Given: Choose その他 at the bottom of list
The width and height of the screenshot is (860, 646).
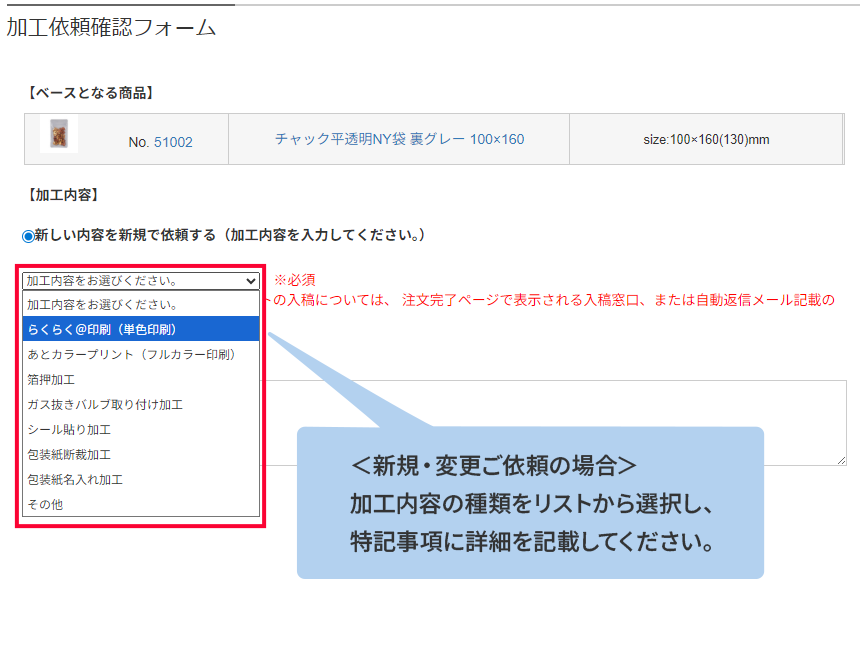Looking at the screenshot, I should (x=140, y=505).
